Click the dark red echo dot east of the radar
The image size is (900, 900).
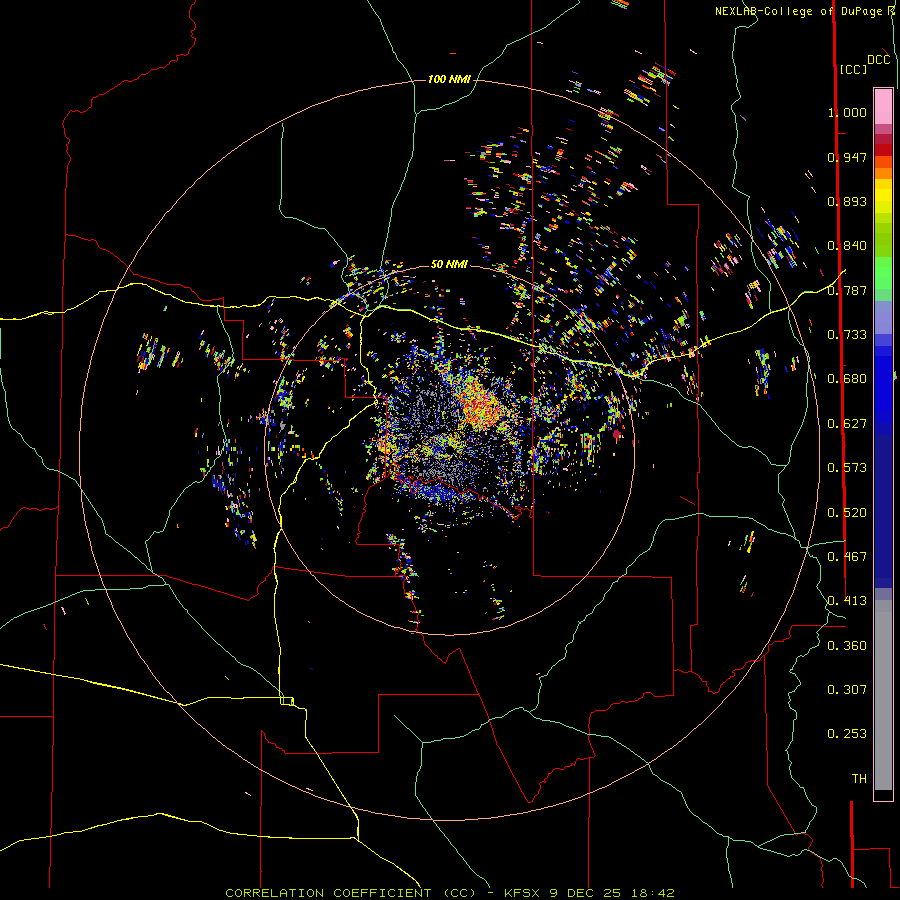[617, 435]
